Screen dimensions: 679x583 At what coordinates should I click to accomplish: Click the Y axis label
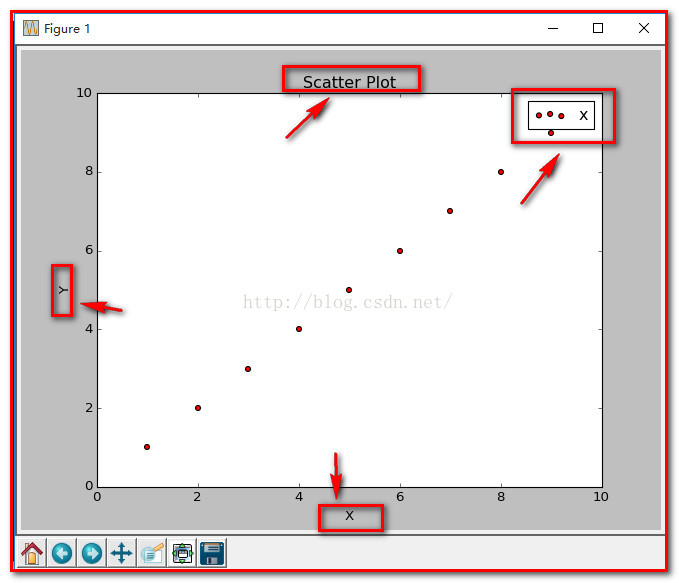pos(63,290)
